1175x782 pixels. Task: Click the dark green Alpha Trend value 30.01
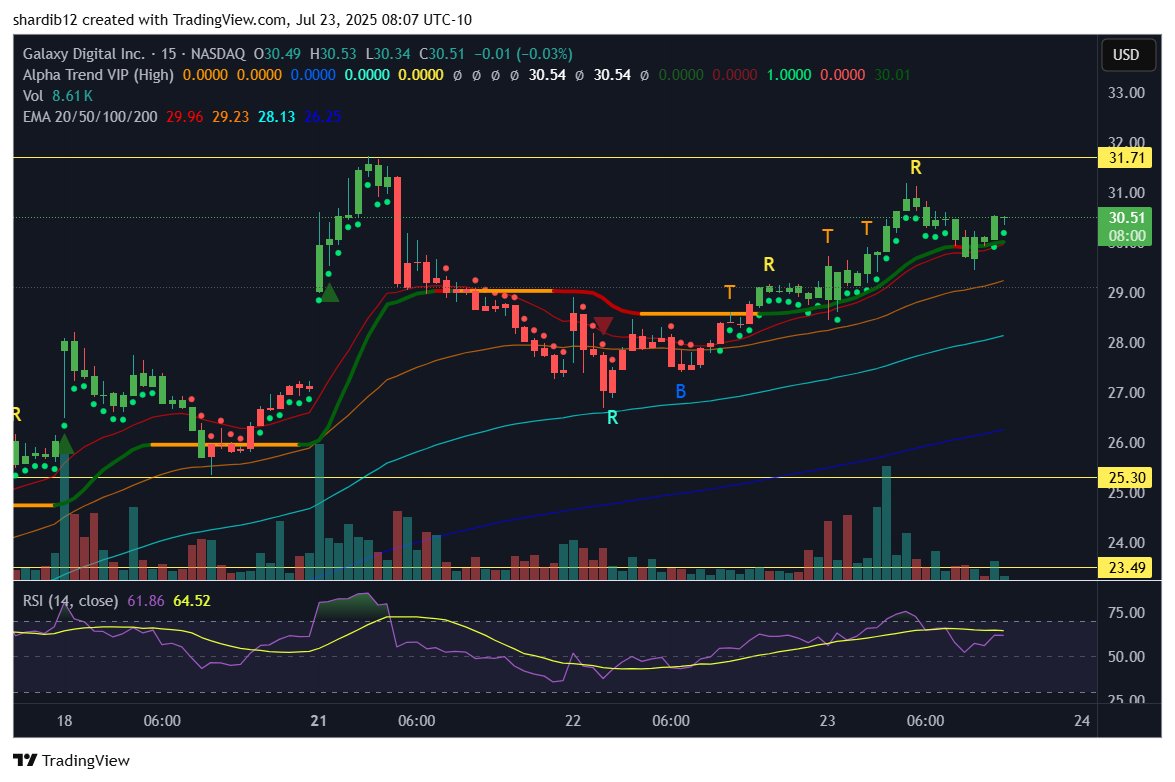pyautogui.click(x=892, y=75)
